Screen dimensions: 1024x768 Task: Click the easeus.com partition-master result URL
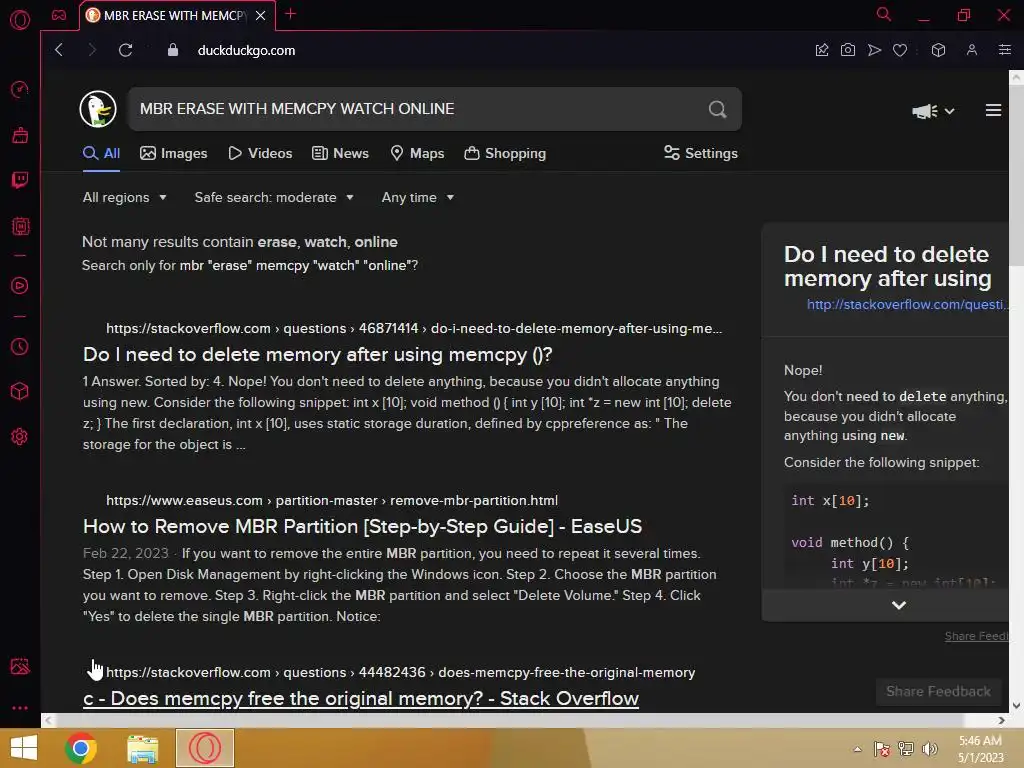tap(332, 501)
